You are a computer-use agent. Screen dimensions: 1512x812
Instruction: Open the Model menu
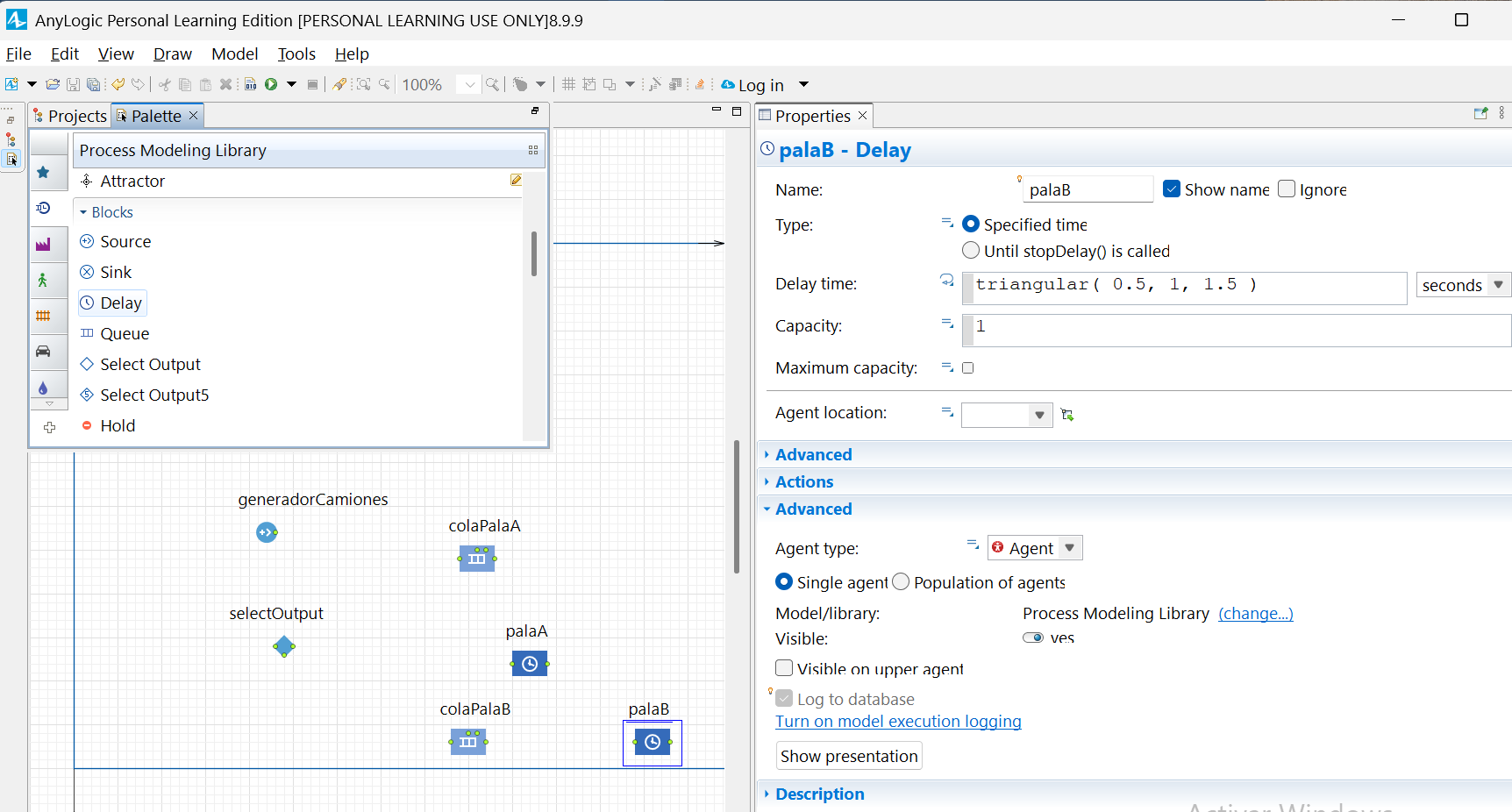(x=235, y=53)
